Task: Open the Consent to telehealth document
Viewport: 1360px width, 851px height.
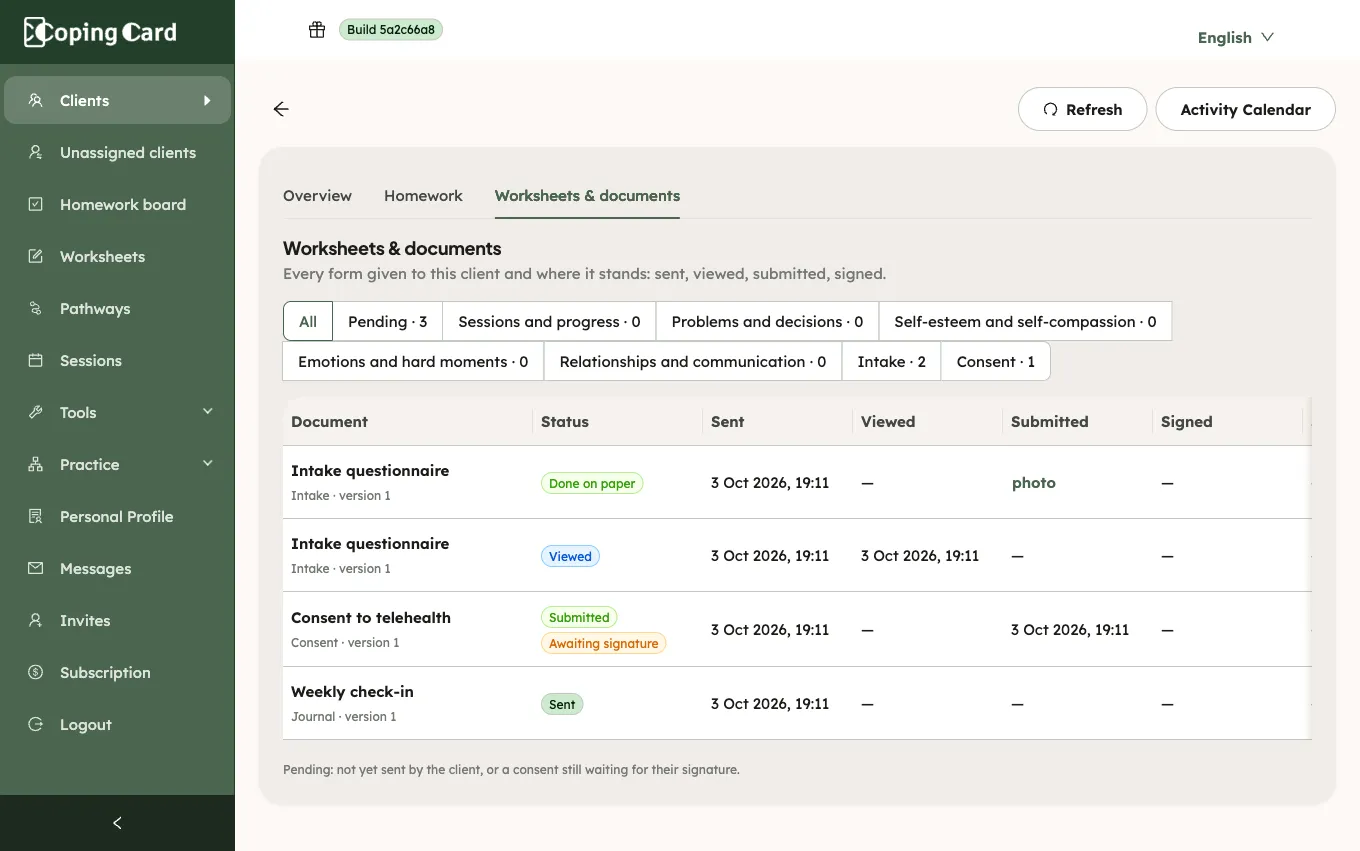Action: 370,617
